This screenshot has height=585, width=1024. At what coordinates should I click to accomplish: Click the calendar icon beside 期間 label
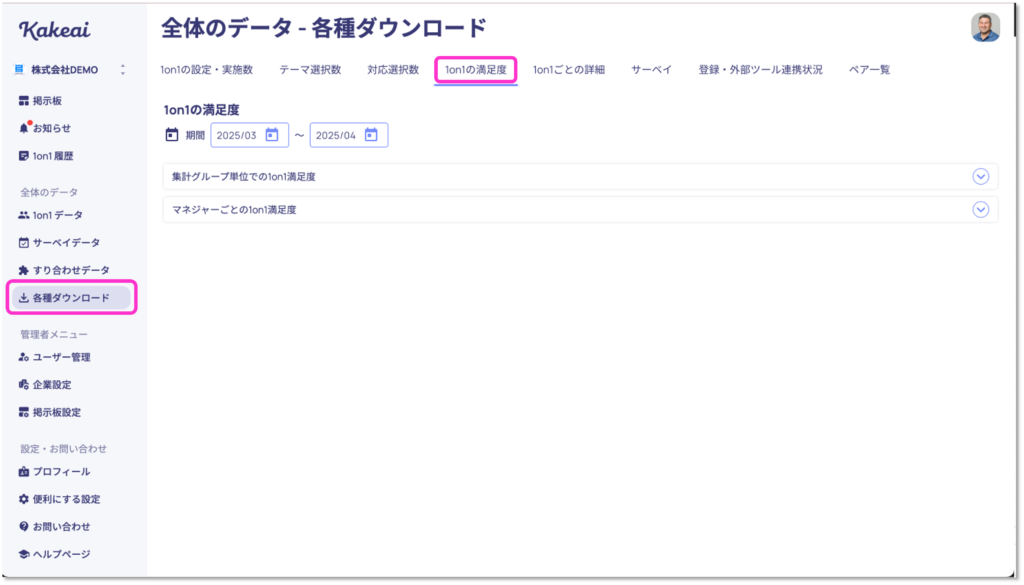172,135
